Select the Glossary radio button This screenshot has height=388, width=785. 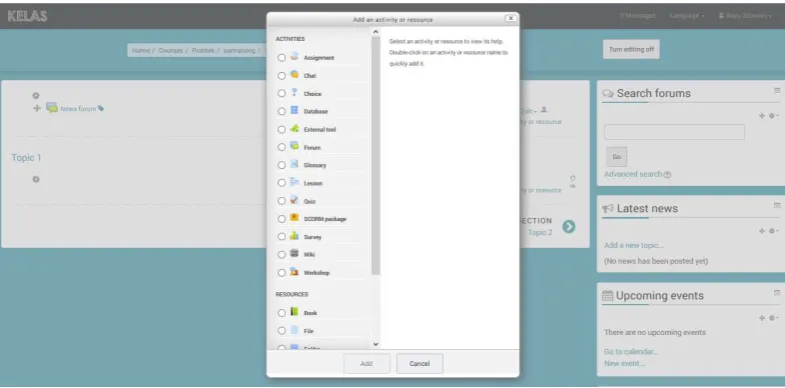coord(281,165)
